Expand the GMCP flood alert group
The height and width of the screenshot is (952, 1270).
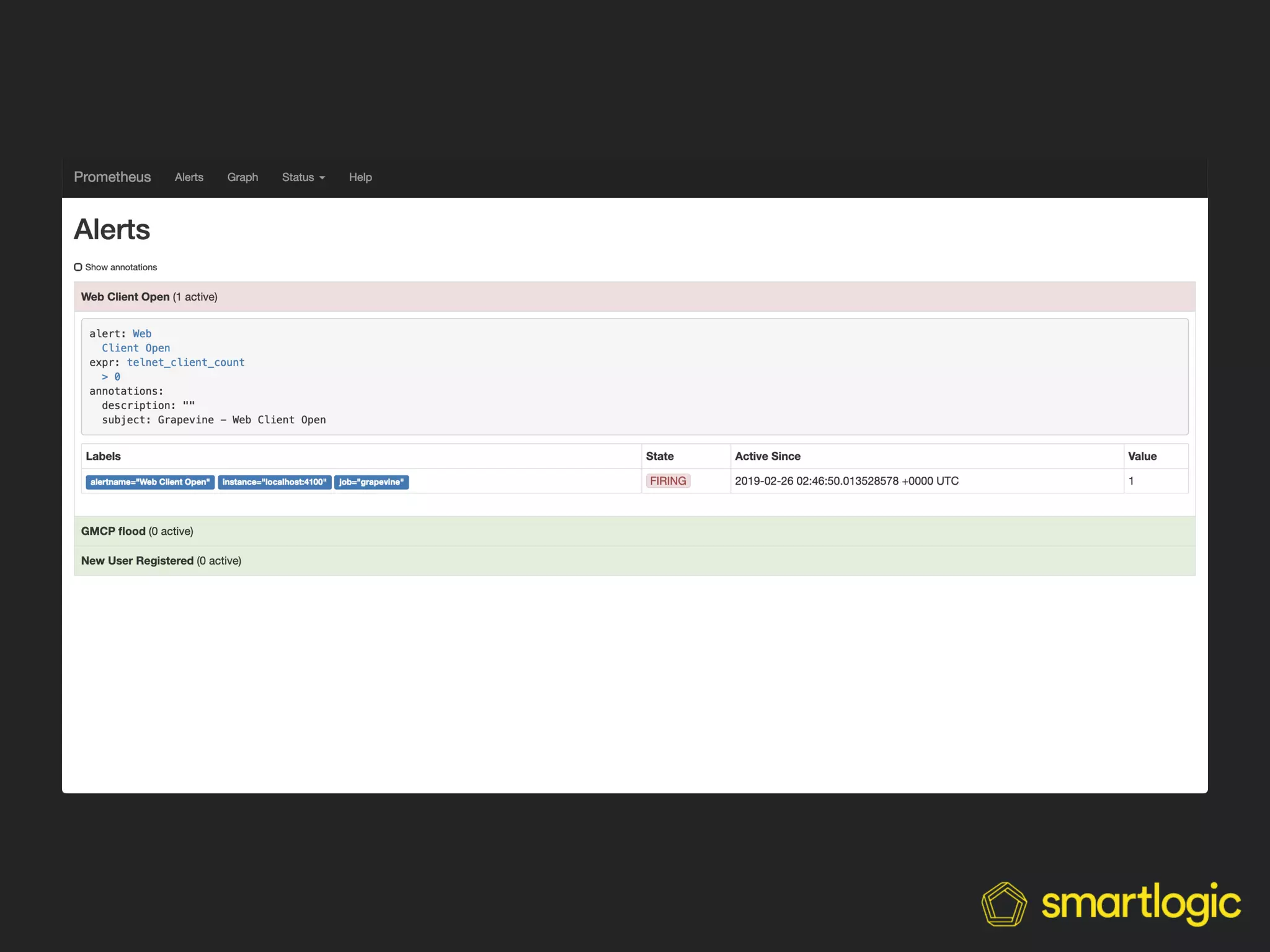tap(137, 531)
